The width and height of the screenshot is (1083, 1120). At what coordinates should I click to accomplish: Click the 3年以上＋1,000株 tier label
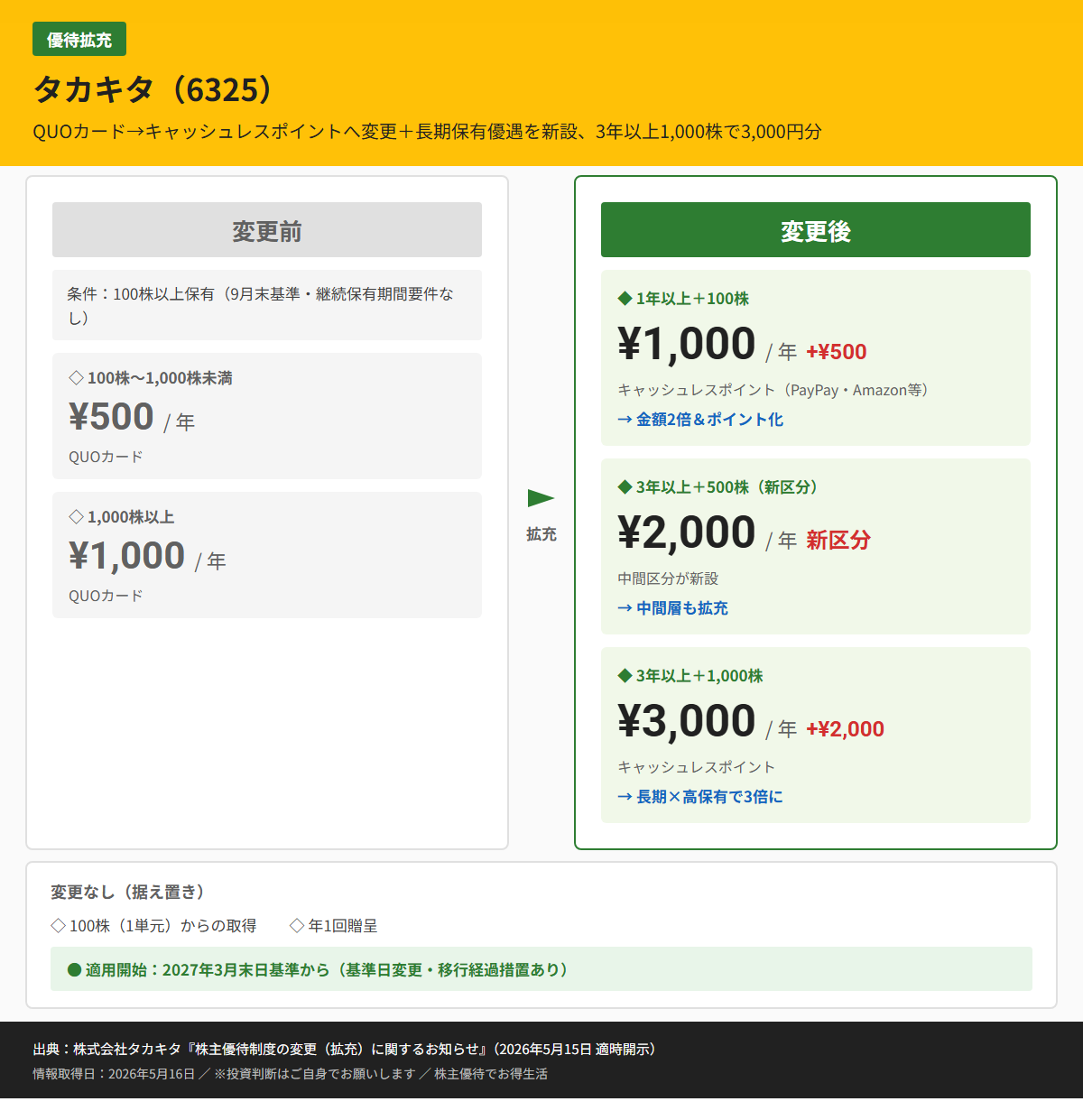[699, 676]
